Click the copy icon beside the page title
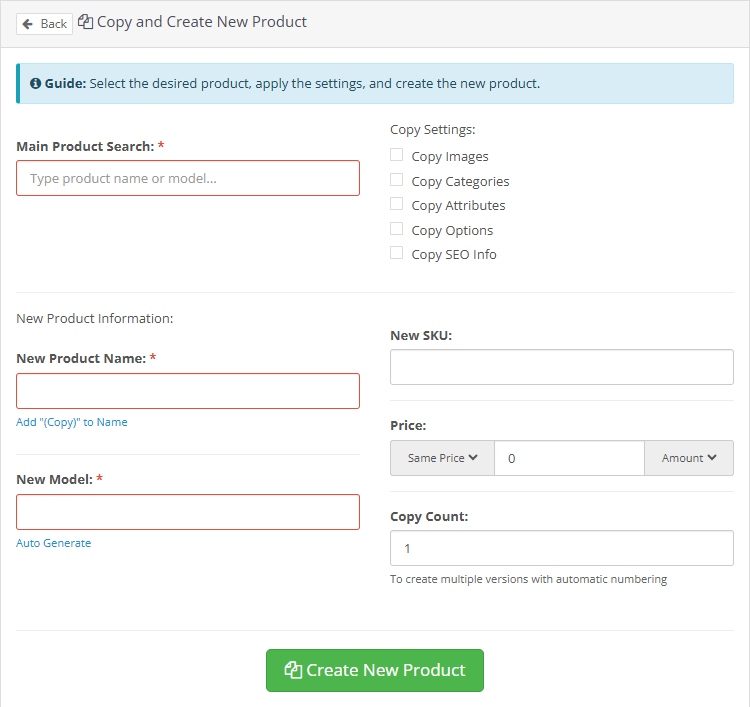This screenshot has width=750, height=707. 86,22
